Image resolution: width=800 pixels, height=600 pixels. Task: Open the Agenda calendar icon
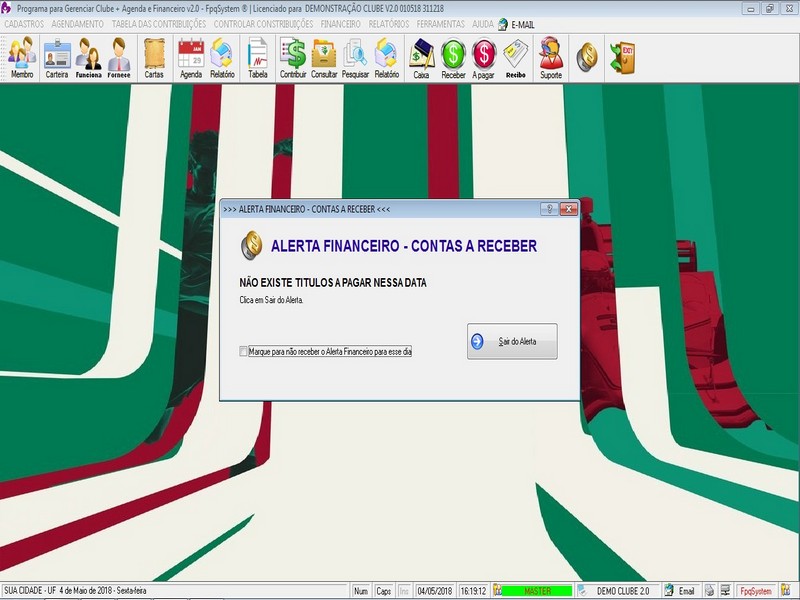[x=191, y=58]
